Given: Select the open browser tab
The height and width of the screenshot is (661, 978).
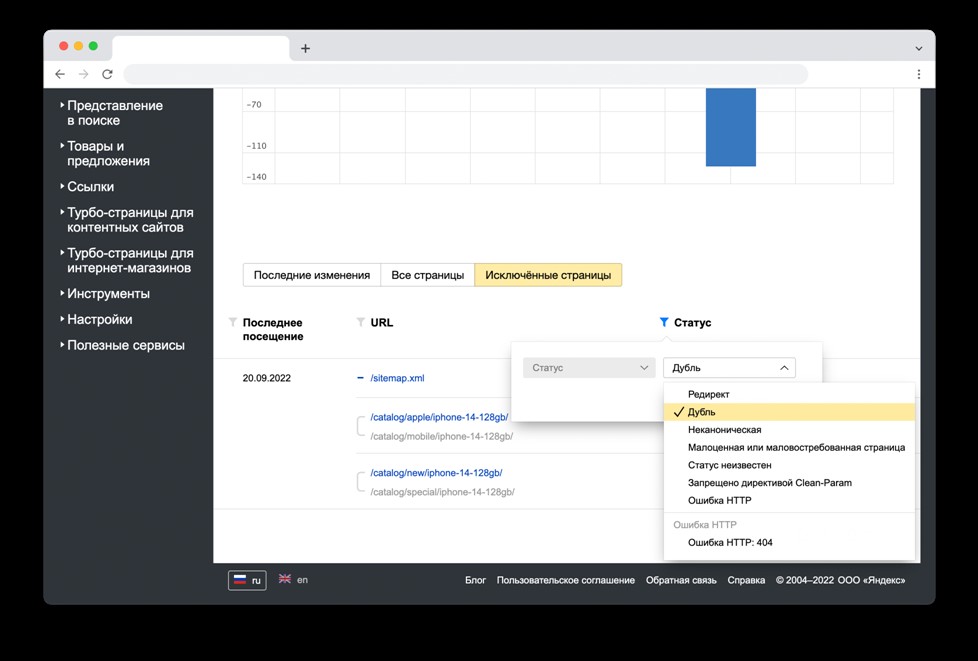Looking at the screenshot, I should point(201,48).
